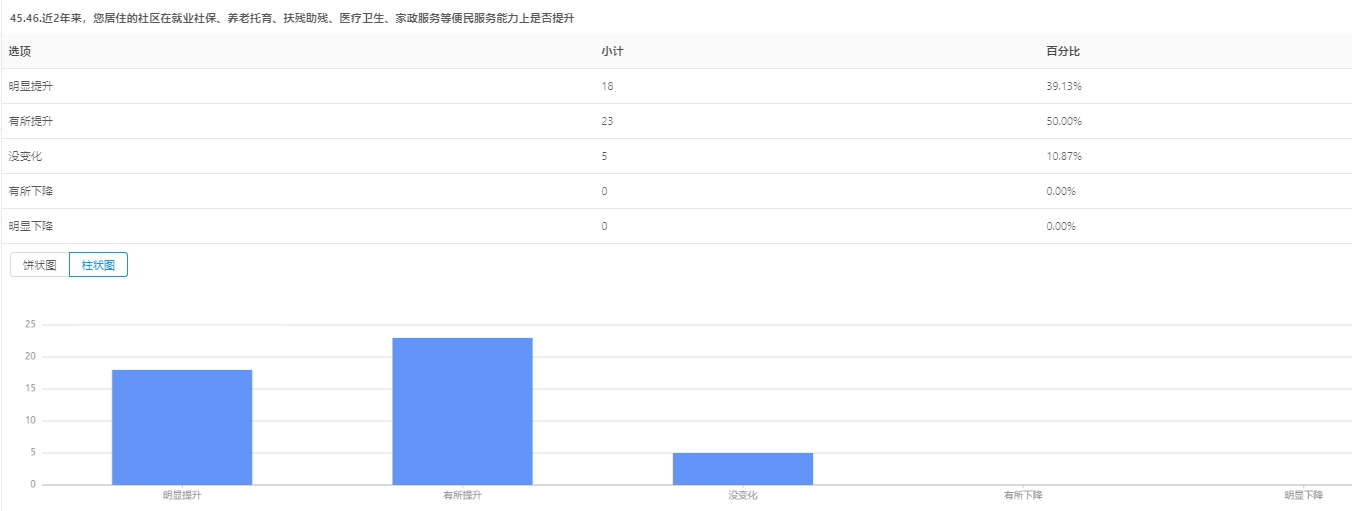
Task: Click the tallest bar for 有所提升
Action: (462, 411)
